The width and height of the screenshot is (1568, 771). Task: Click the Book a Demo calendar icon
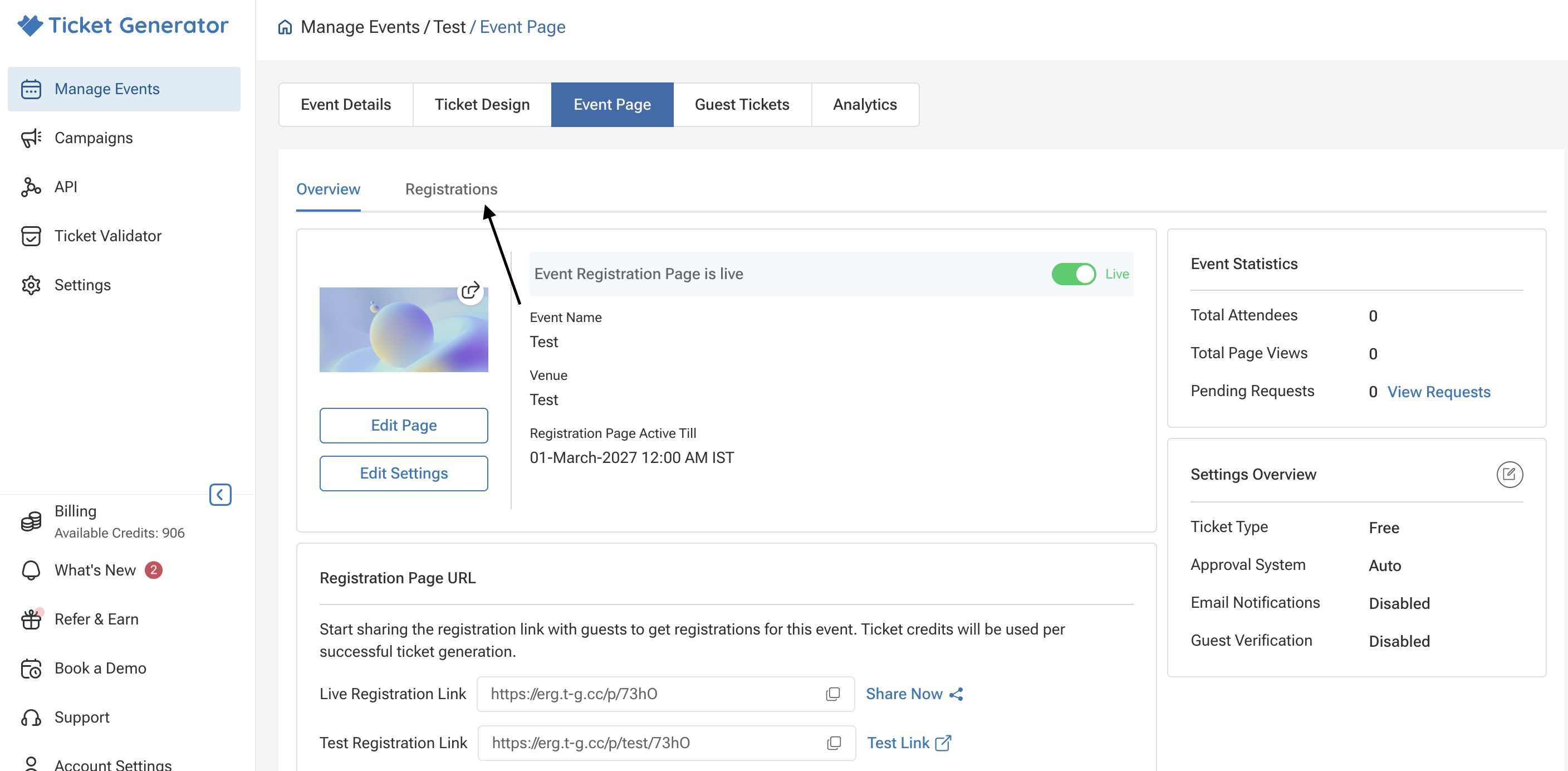pos(31,668)
